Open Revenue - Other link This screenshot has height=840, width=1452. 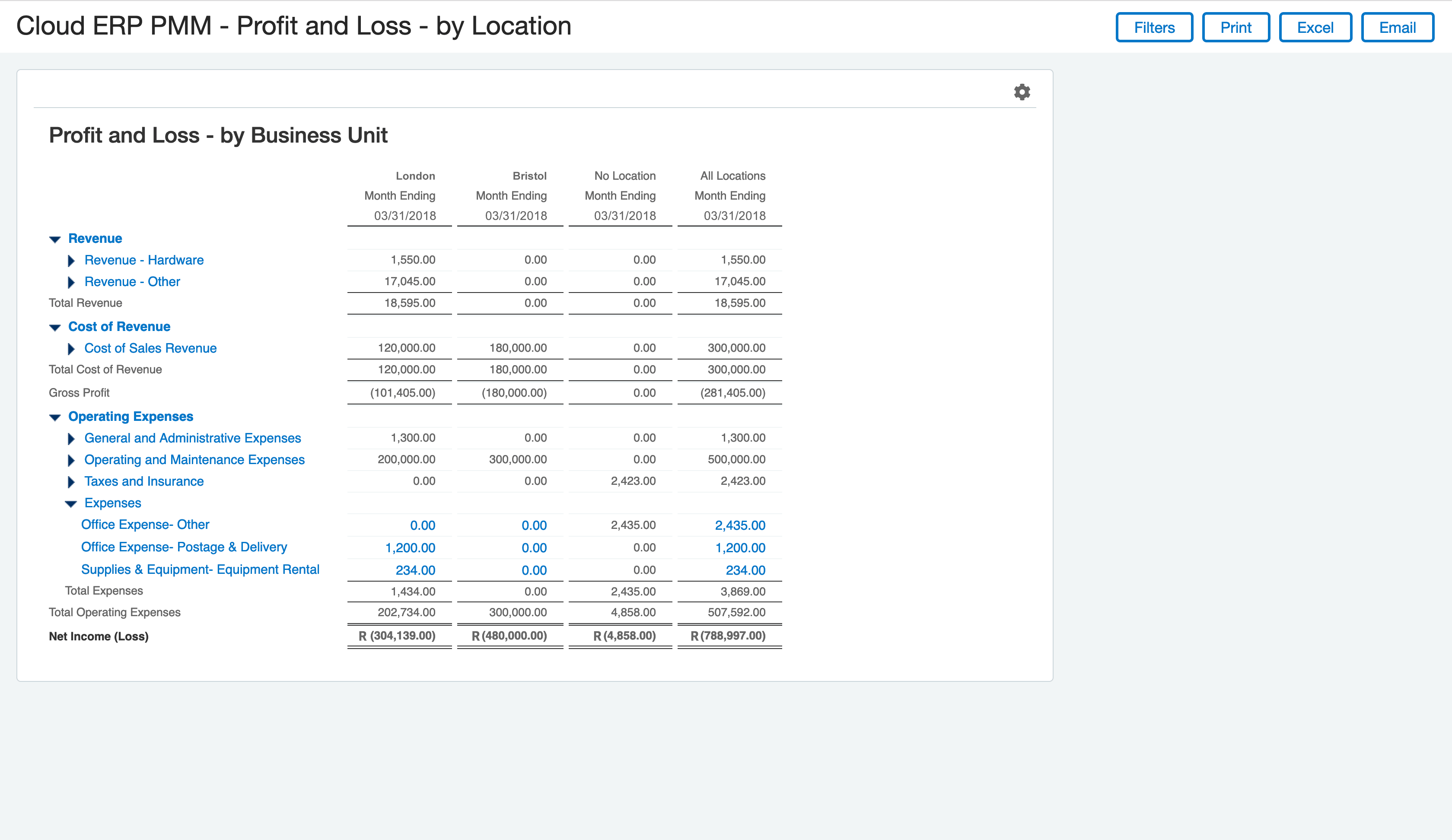[x=132, y=282]
